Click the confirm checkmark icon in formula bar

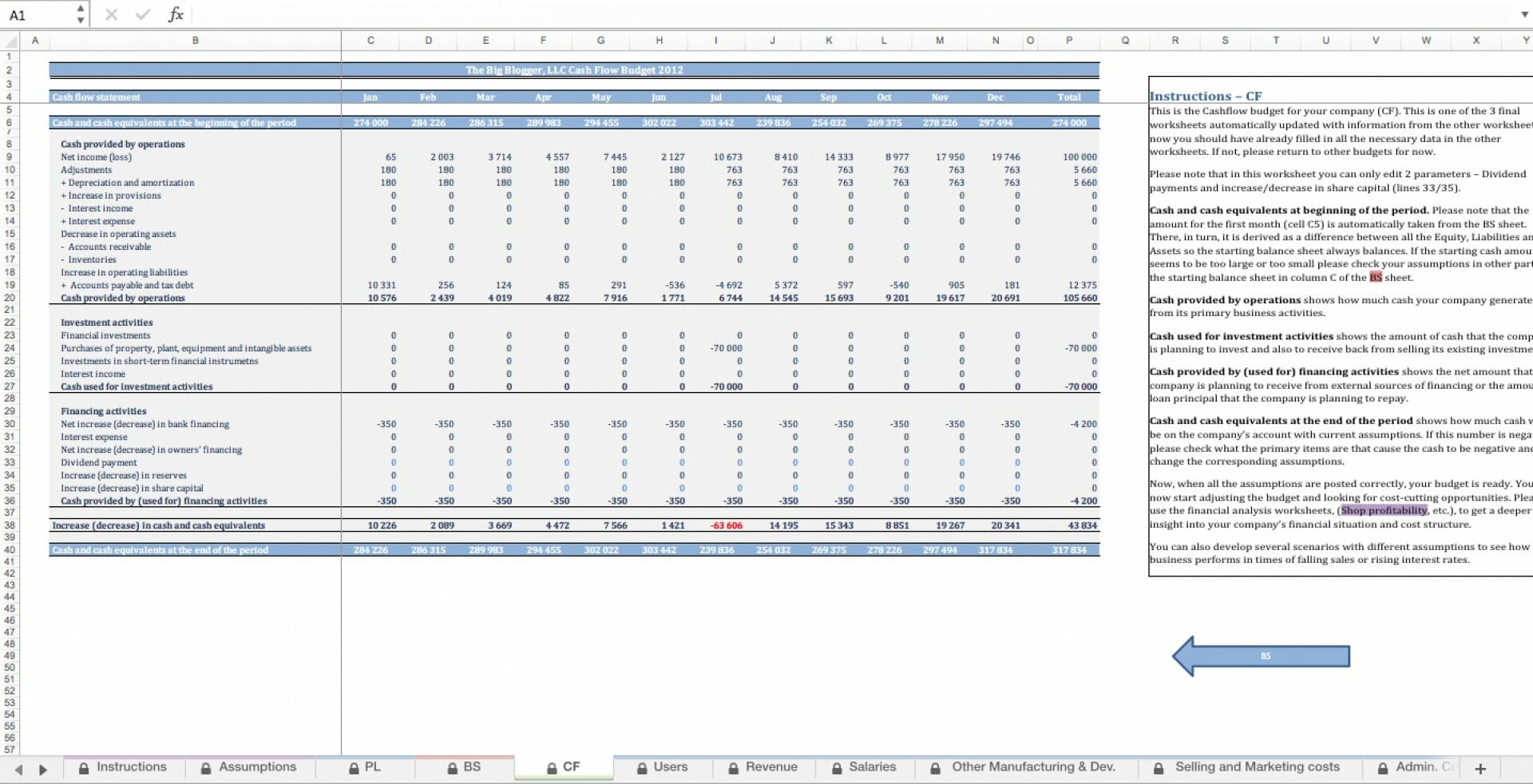click(143, 14)
